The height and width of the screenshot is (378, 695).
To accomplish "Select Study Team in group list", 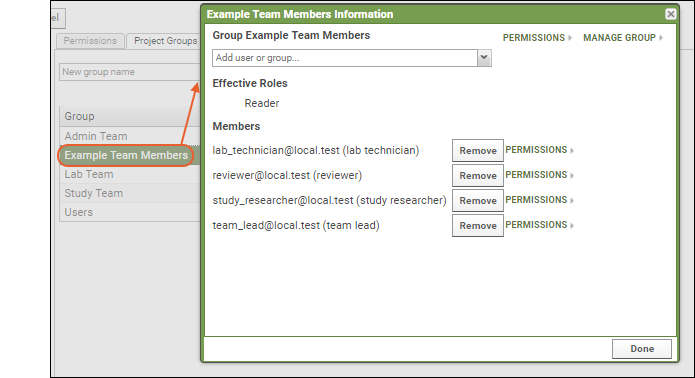I will pyautogui.click(x=130, y=193).
